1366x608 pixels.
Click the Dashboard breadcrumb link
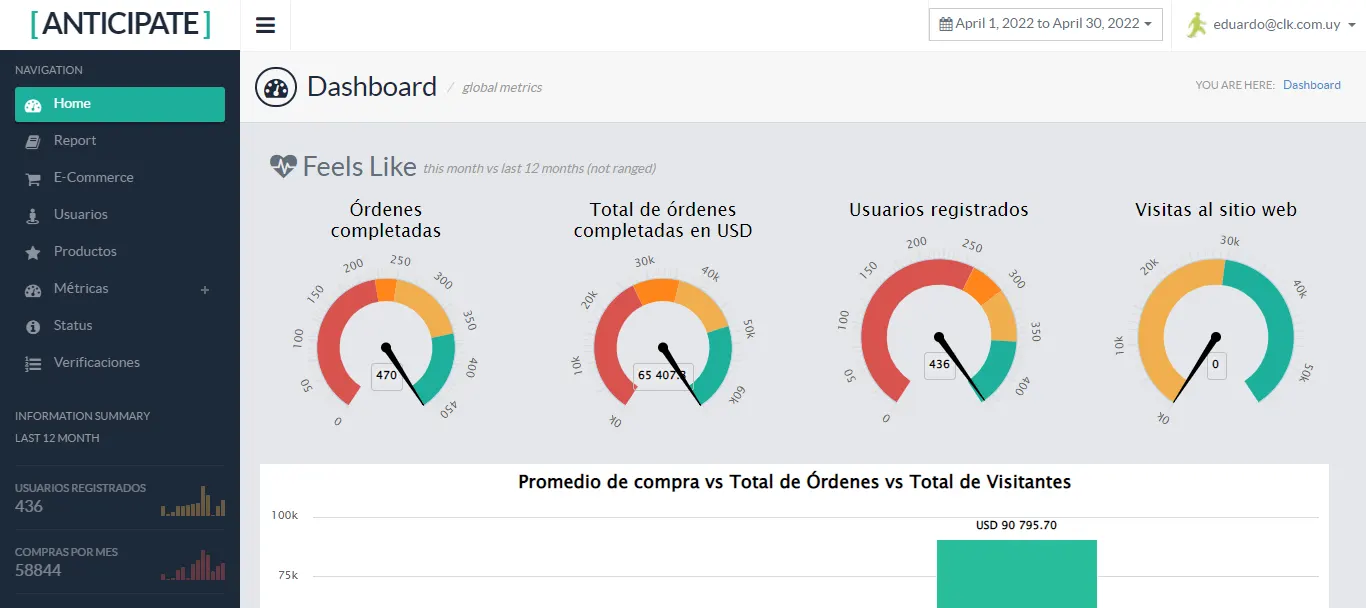1311,85
